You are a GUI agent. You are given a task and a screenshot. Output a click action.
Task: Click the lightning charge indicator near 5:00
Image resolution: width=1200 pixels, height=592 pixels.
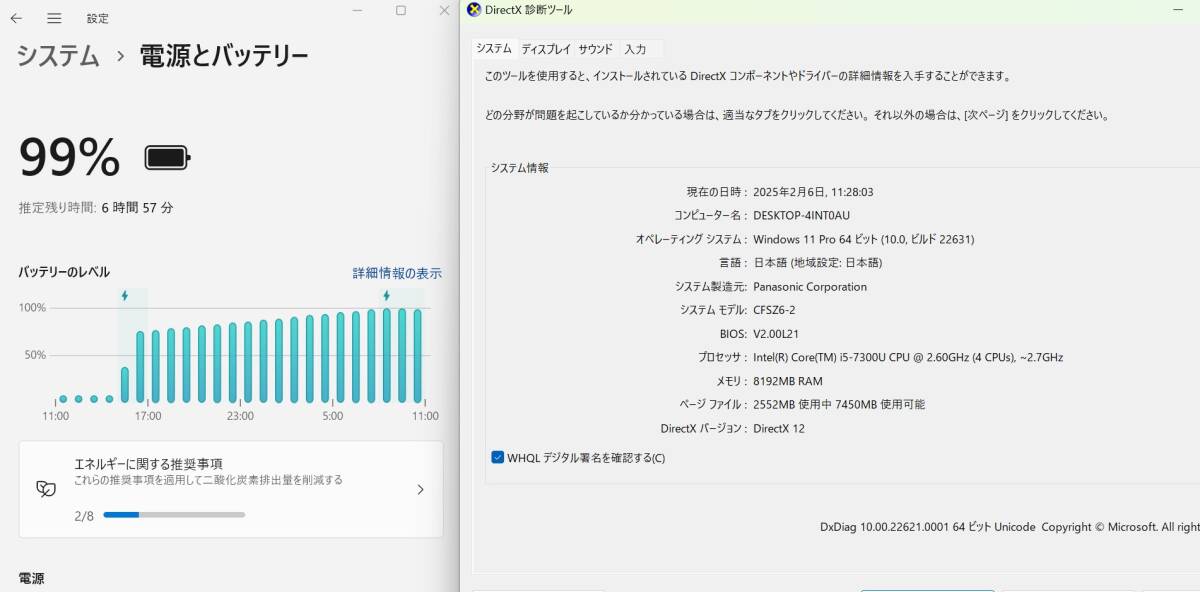click(x=388, y=295)
